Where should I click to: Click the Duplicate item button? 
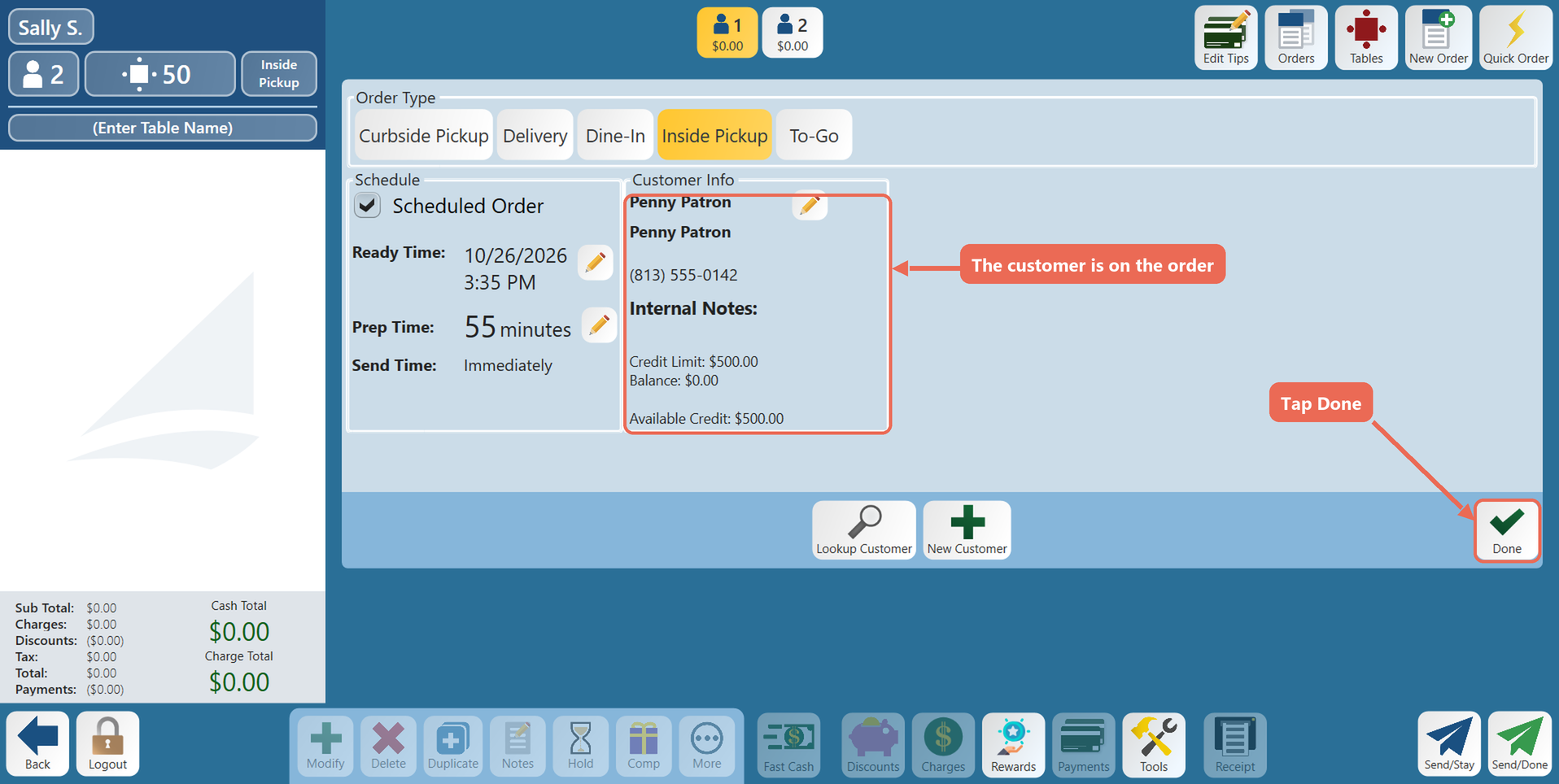[453, 746]
